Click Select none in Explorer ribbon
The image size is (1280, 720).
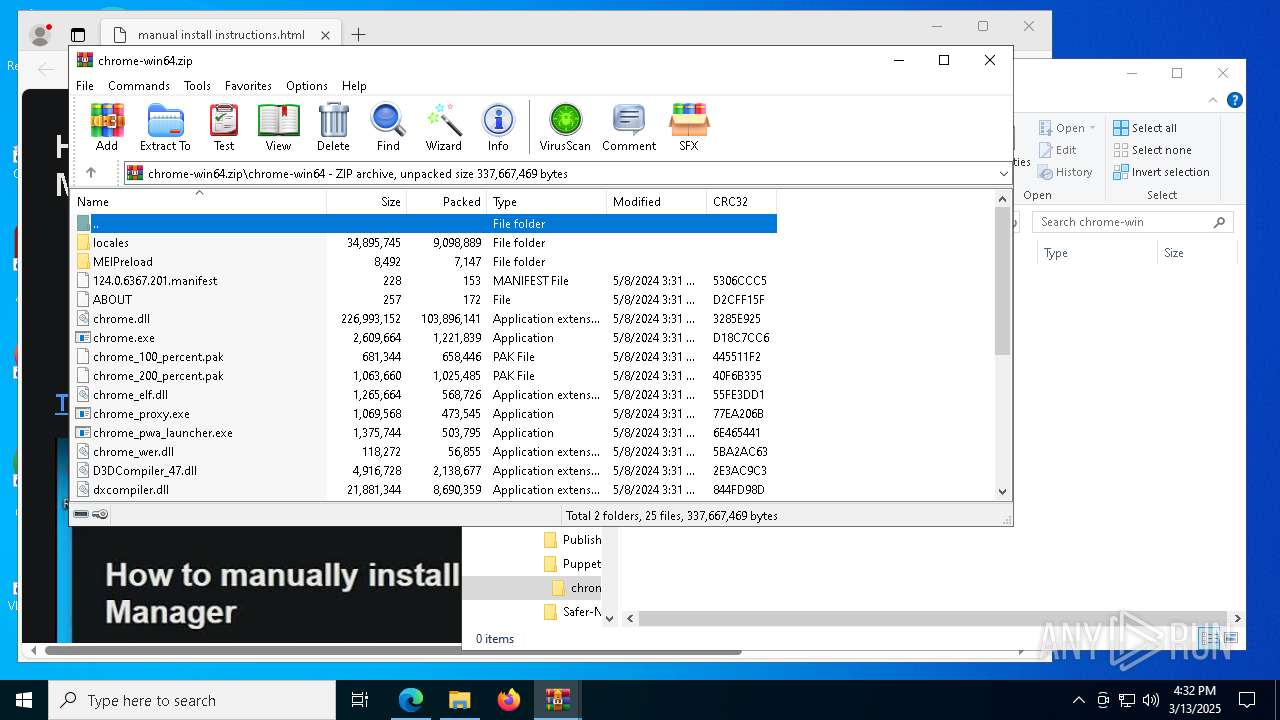1152,150
